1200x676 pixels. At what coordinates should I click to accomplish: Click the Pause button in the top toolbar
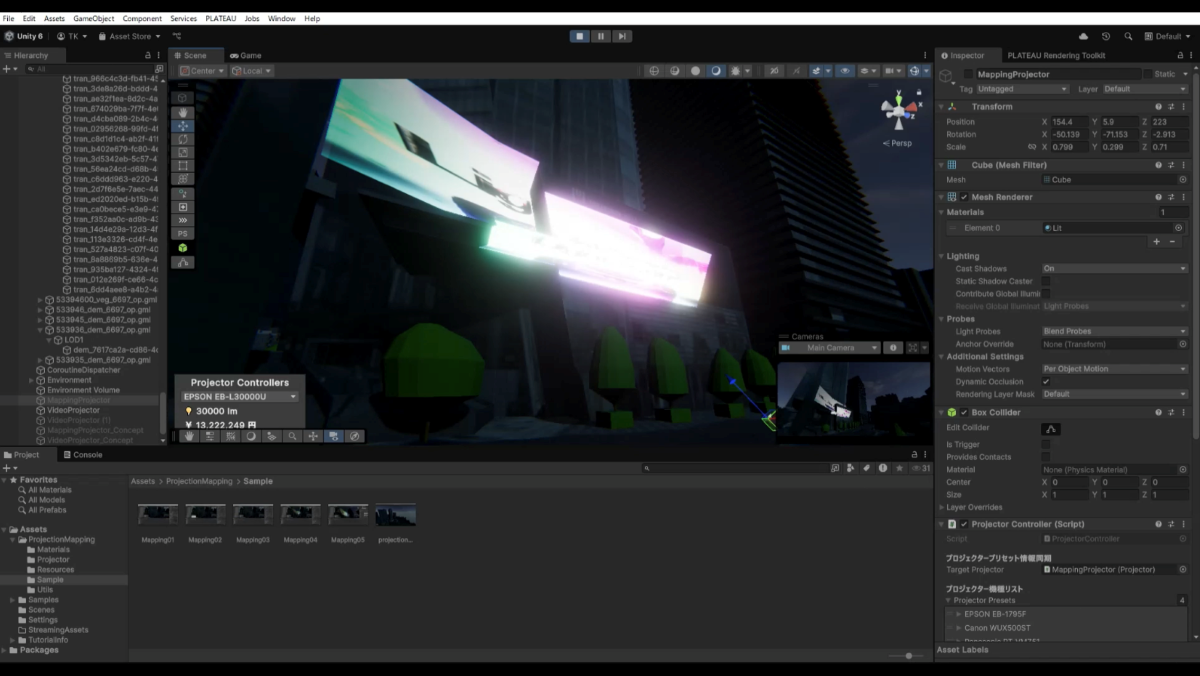tap(601, 36)
